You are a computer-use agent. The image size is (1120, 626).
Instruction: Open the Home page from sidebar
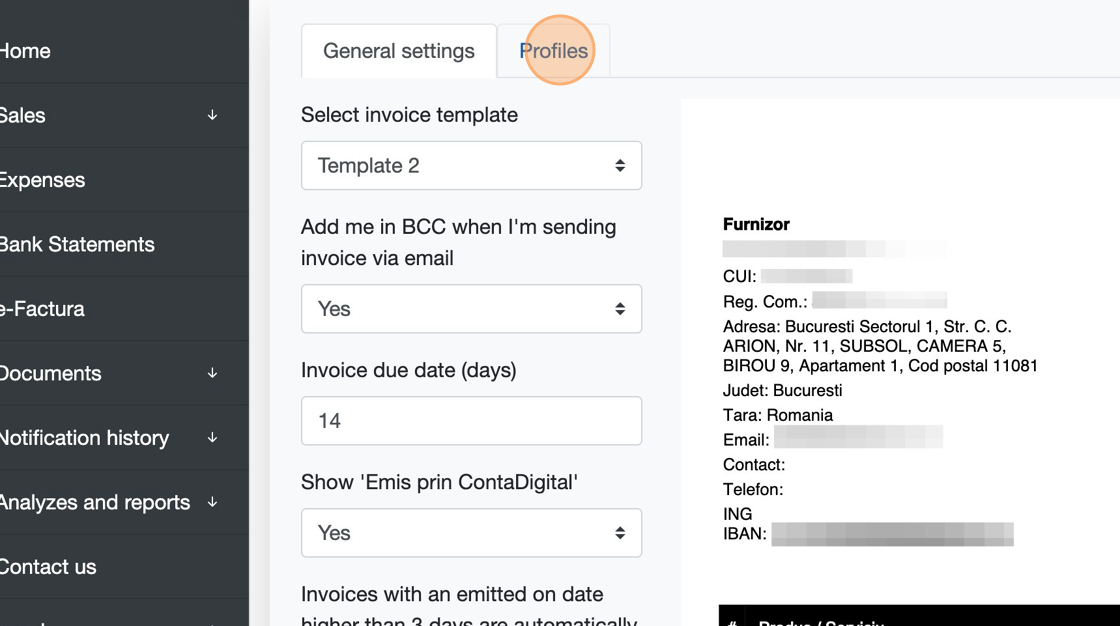click(x=25, y=51)
